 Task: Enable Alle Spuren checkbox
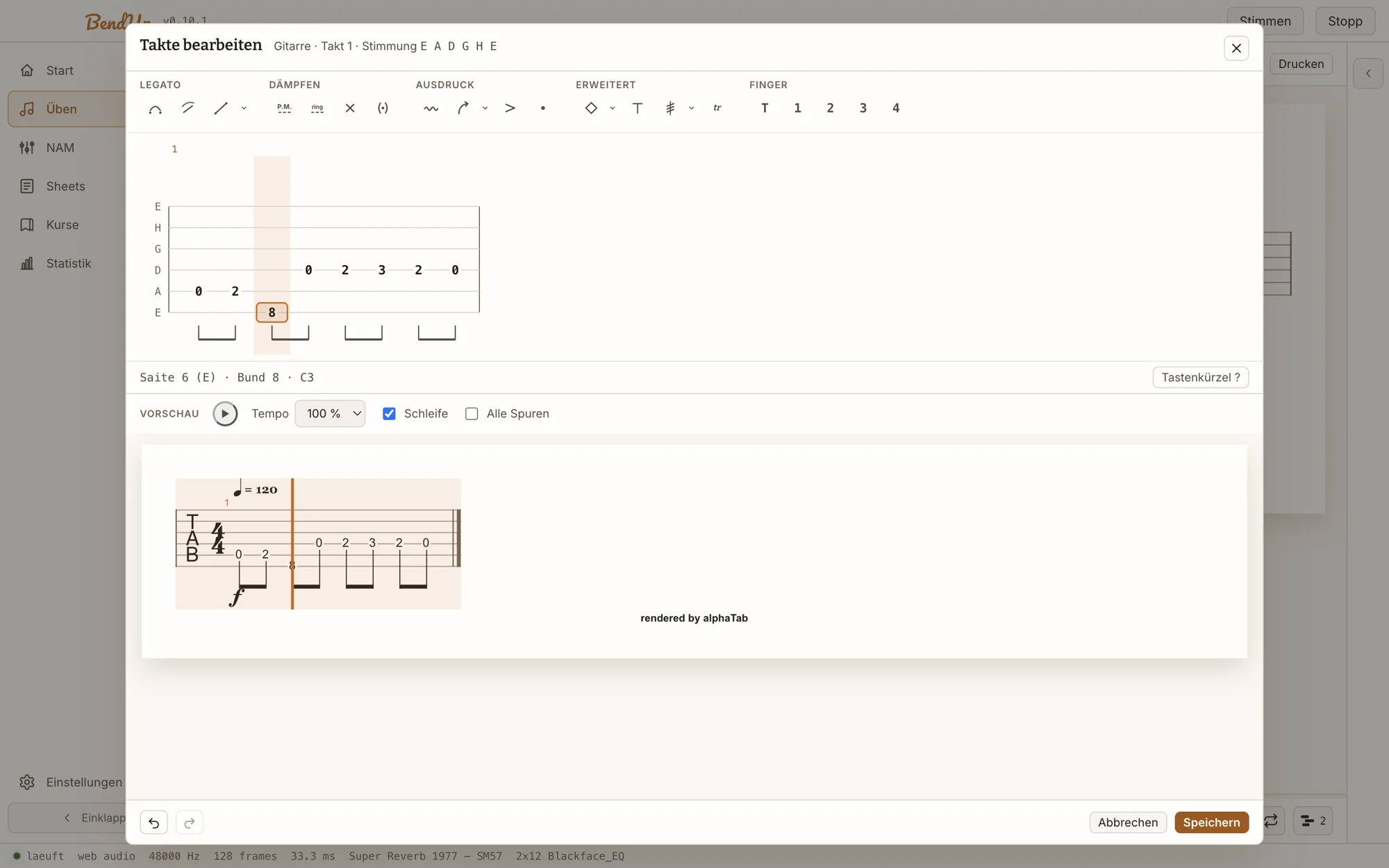pos(472,414)
